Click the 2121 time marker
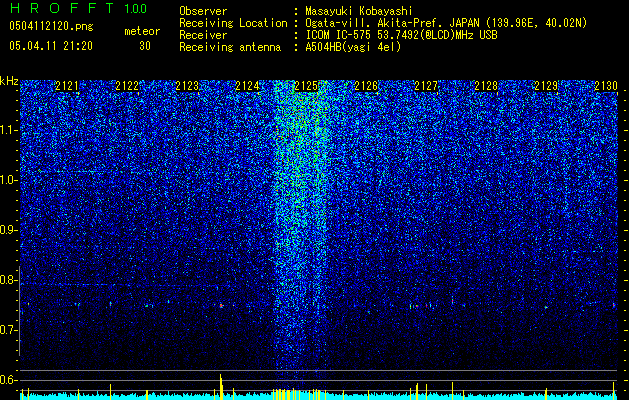This screenshot has height=400, width=629. pos(67,85)
